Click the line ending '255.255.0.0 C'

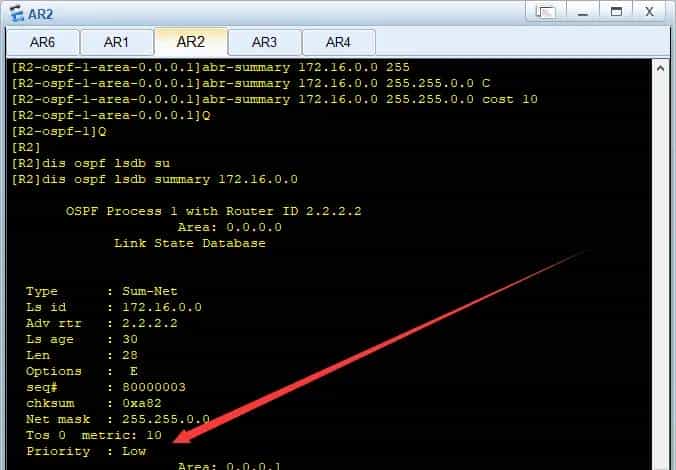pos(250,83)
